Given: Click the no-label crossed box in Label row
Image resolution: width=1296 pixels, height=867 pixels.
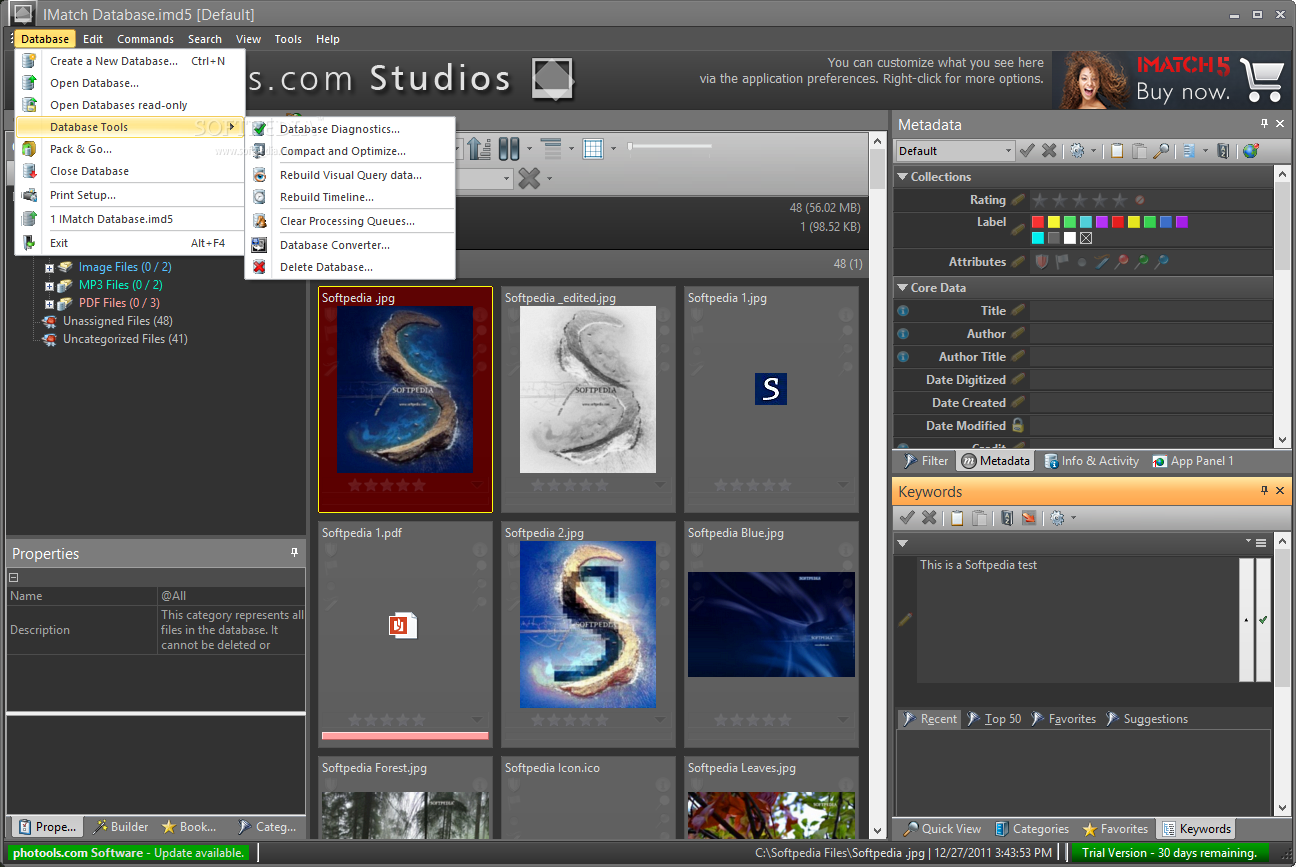Looking at the screenshot, I should (x=1086, y=238).
